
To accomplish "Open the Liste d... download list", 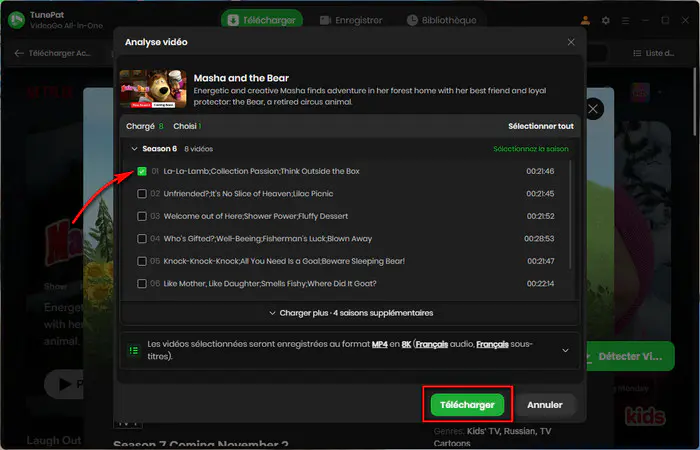I will [654, 53].
